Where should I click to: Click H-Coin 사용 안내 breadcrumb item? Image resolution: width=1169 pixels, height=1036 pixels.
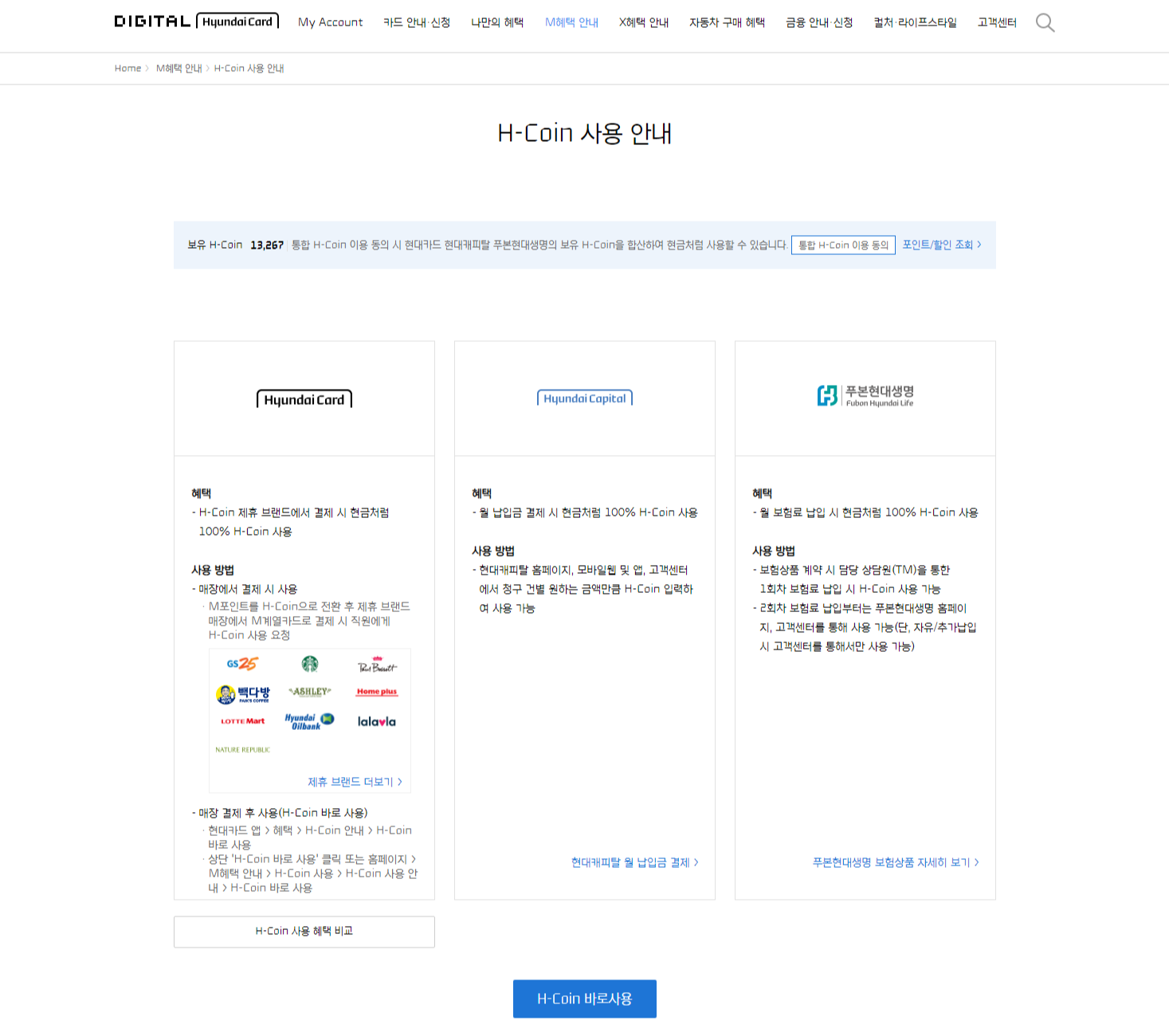coord(249,69)
